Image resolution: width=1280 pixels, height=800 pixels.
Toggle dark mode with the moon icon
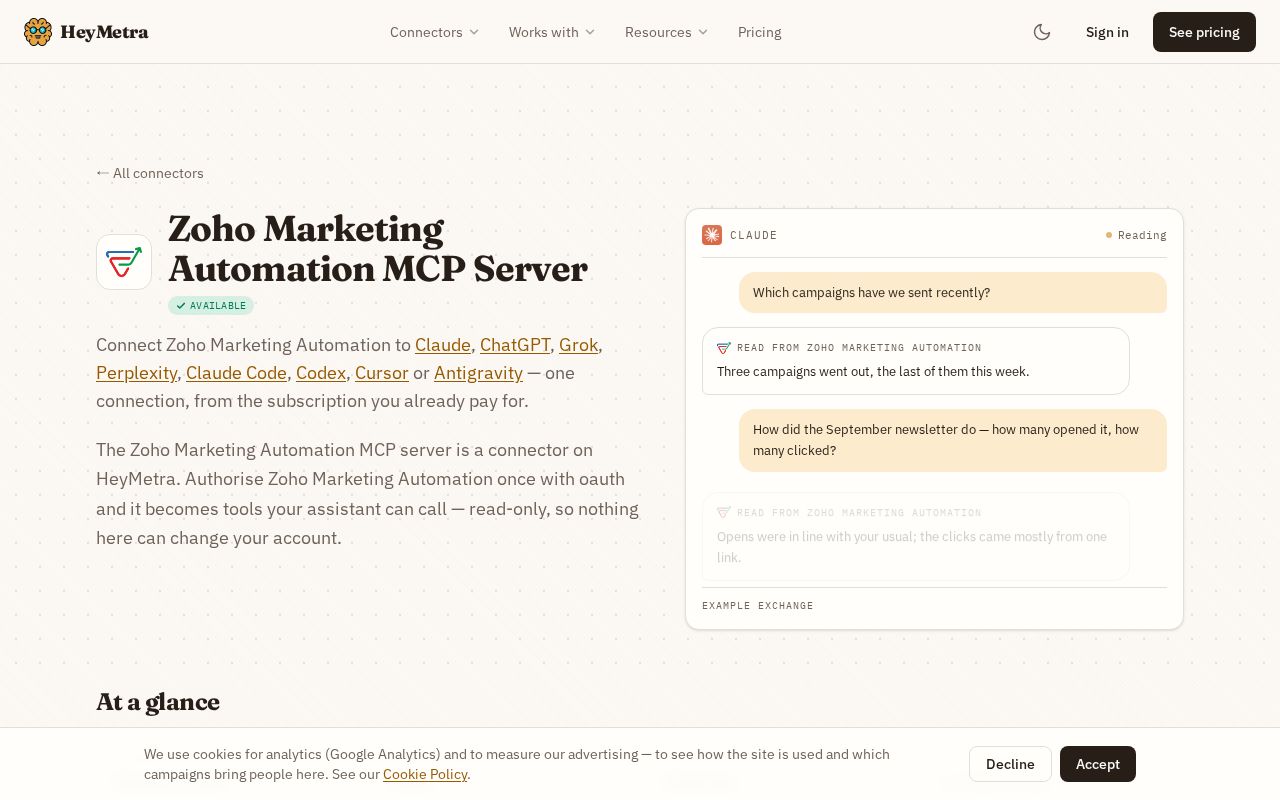[x=1042, y=32]
